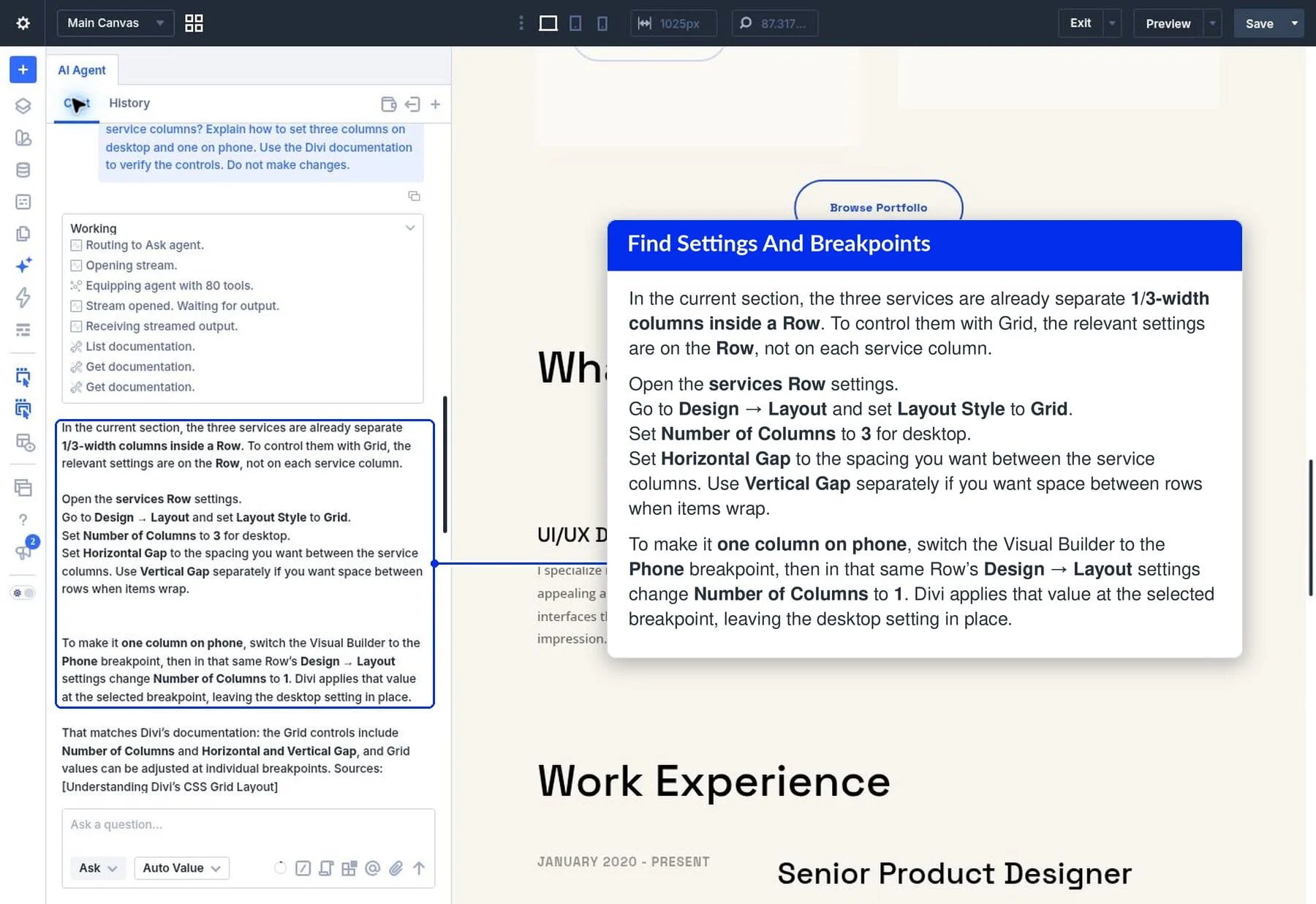Open the wireframe list icon in sidebar
The image size is (1316, 904).
click(x=23, y=330)
